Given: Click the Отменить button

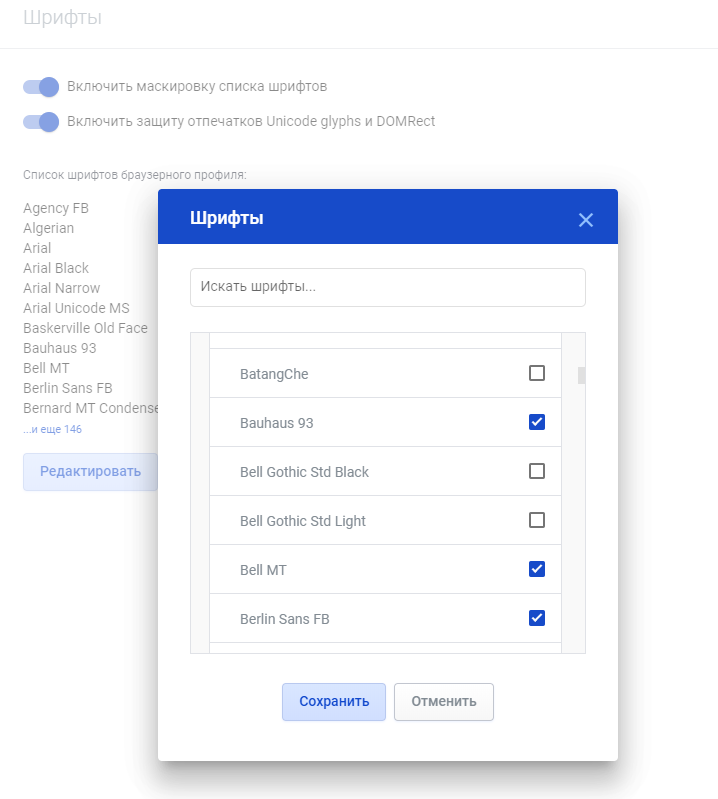Looking at the screenshot, I should tap(444, 702).
